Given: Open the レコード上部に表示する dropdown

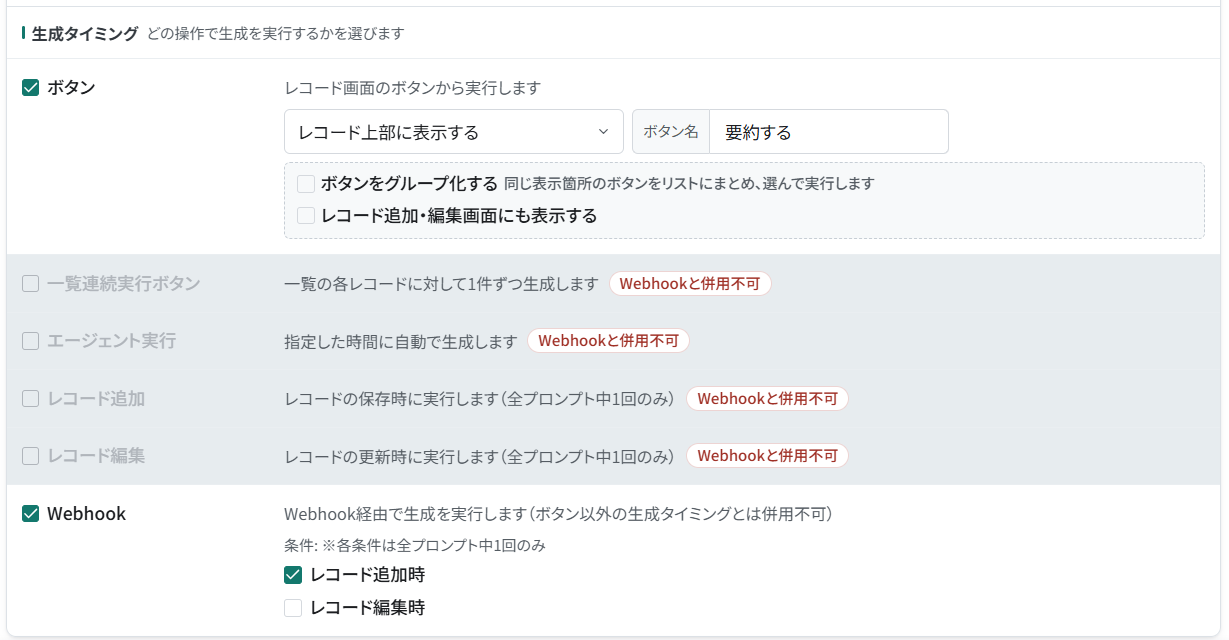Looking at the screenshot, I should click(454, 132).
